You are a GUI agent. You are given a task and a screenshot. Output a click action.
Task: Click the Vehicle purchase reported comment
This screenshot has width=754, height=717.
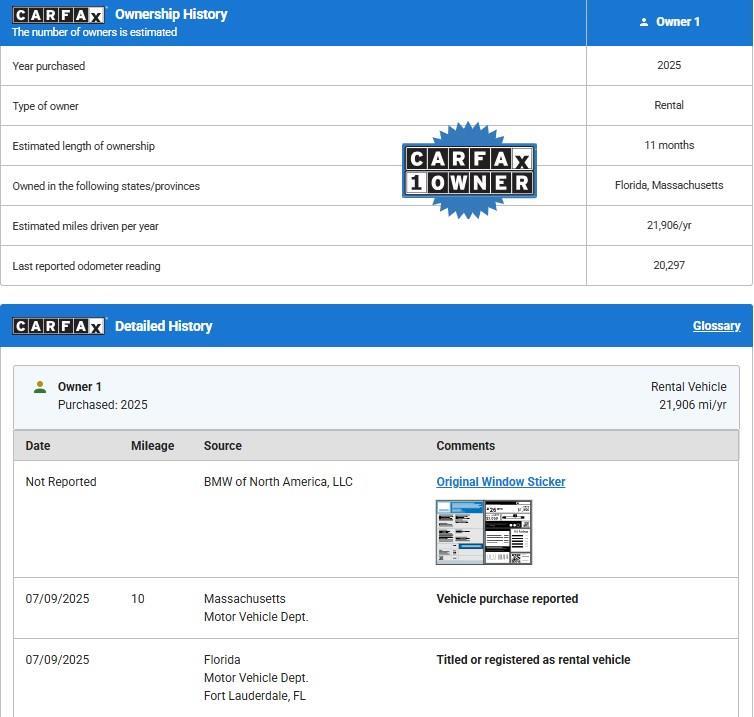pos(507,599)
